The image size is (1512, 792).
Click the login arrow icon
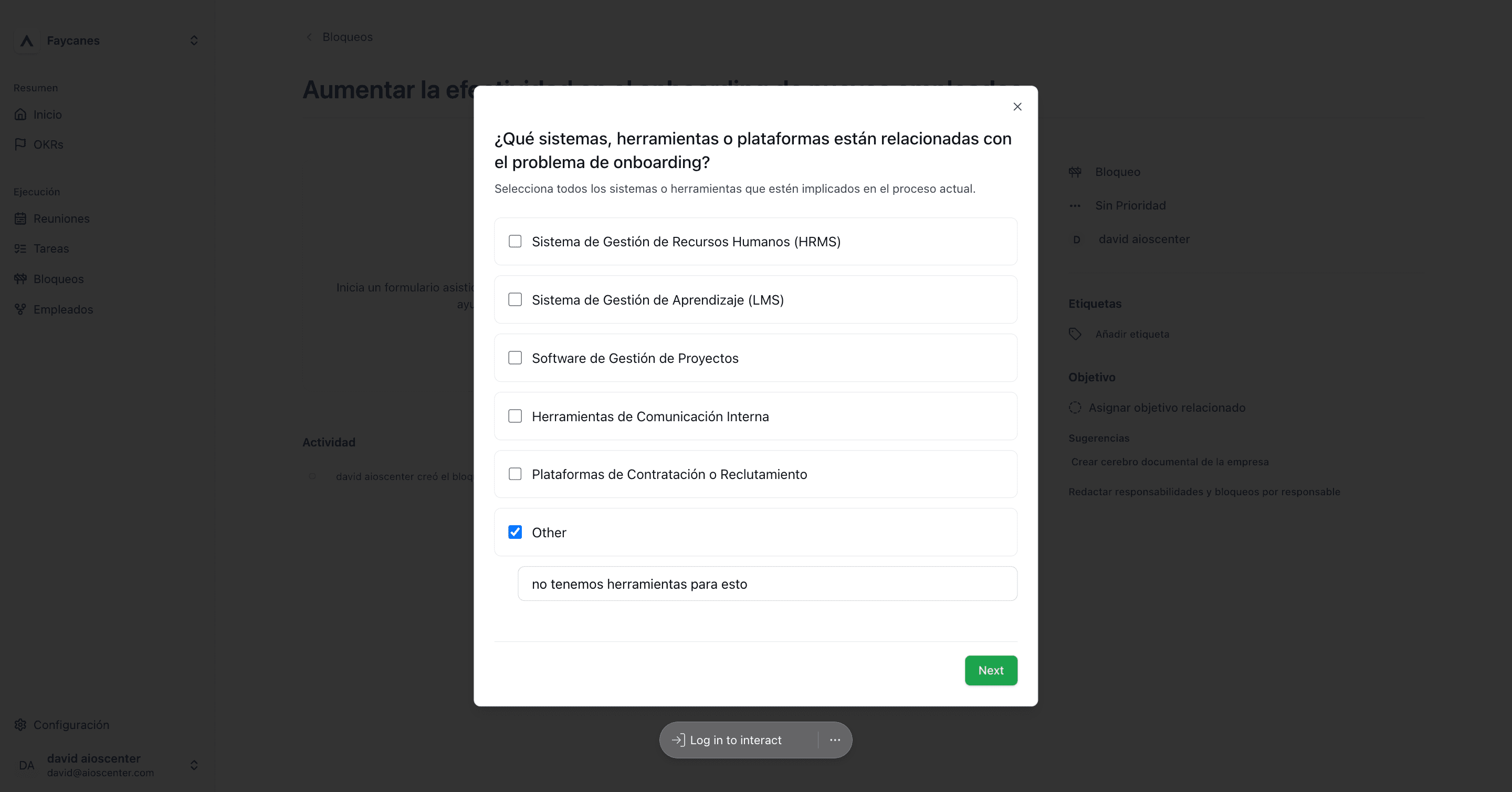coord(678,740)
